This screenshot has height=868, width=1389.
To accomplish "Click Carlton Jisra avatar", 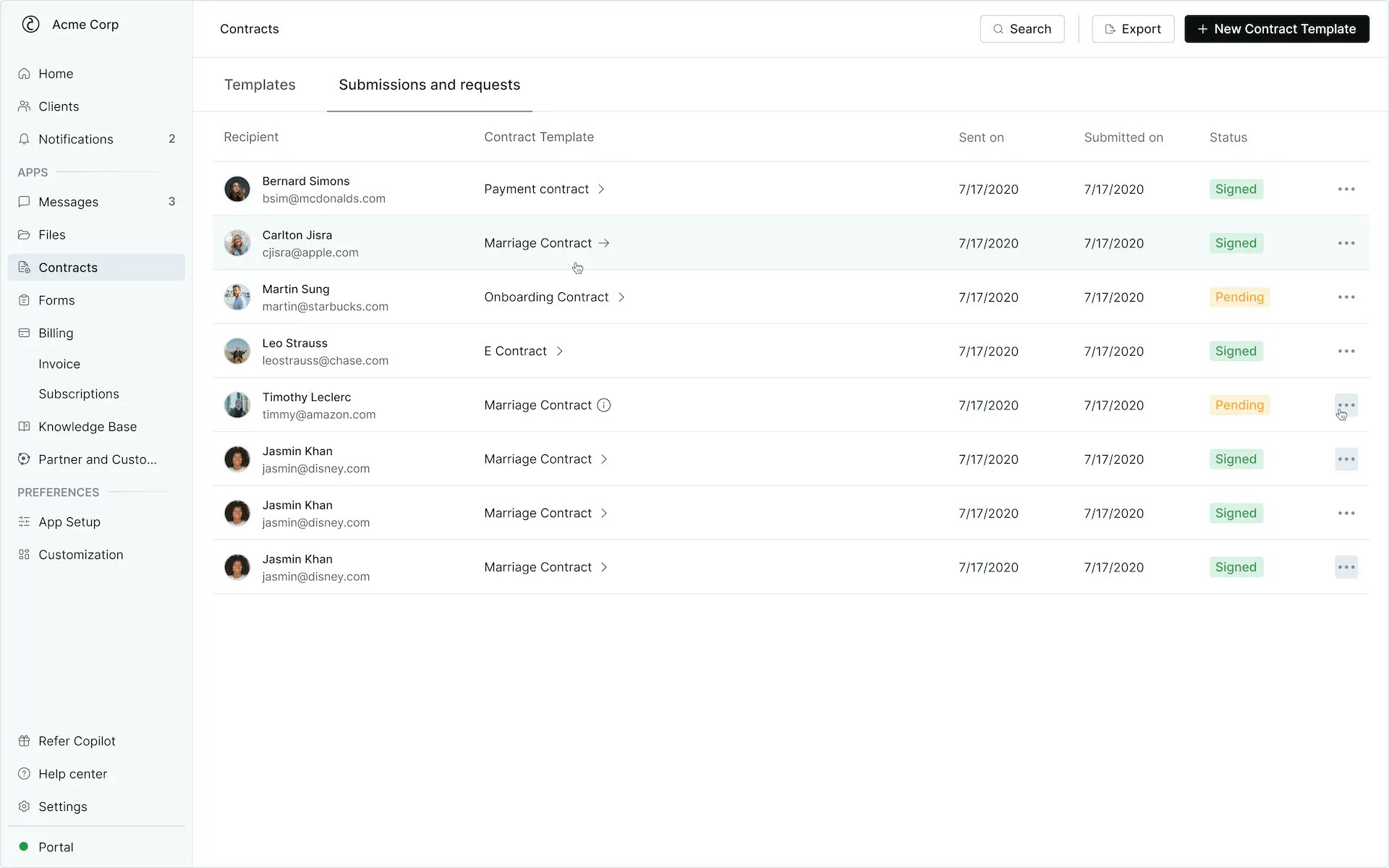I will 237,243.
